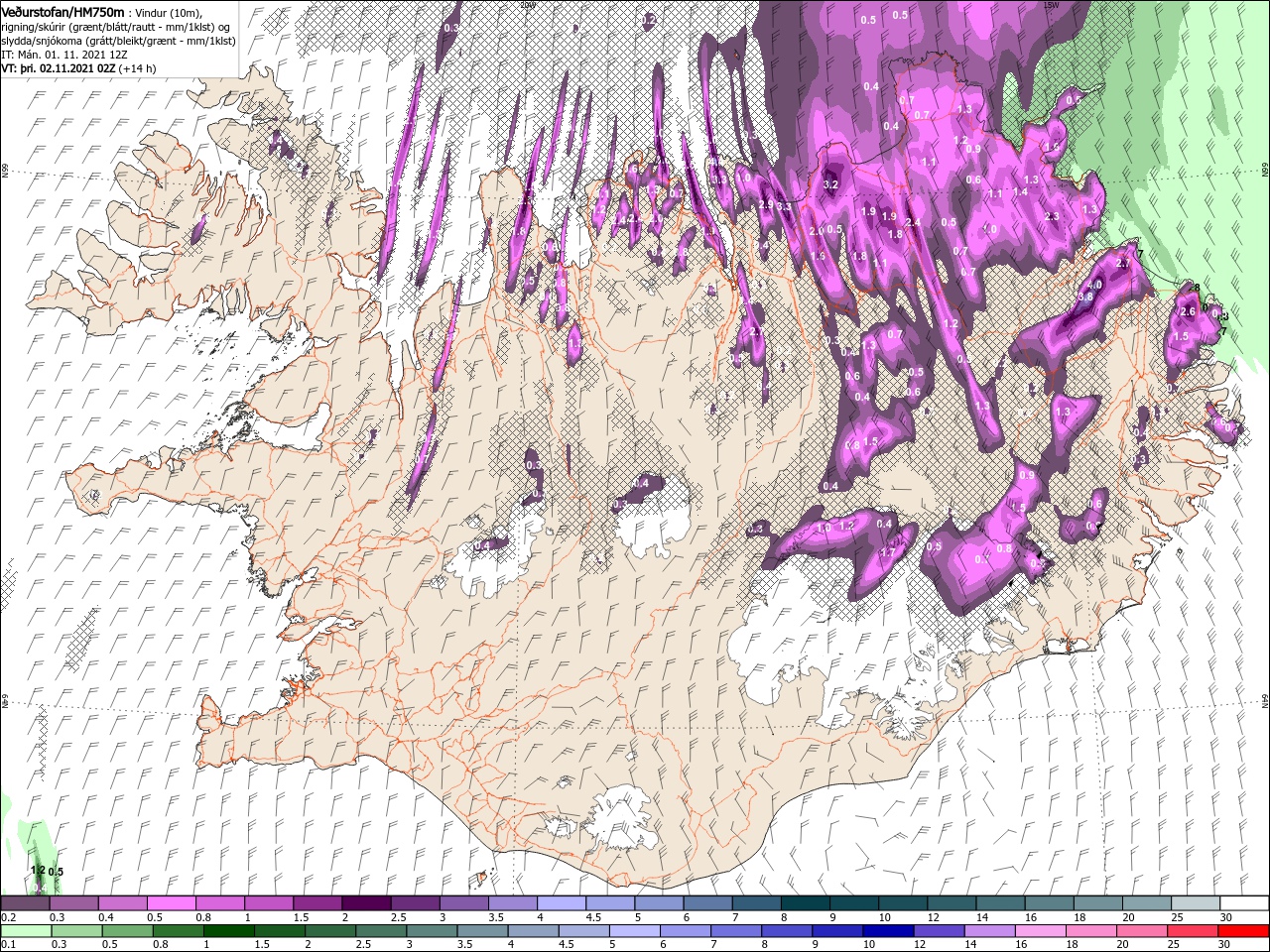This screenshot has height=952, width=1270.
Task: Click the 1.7 snowfall value on the map
Action: [x=888, y=552]
